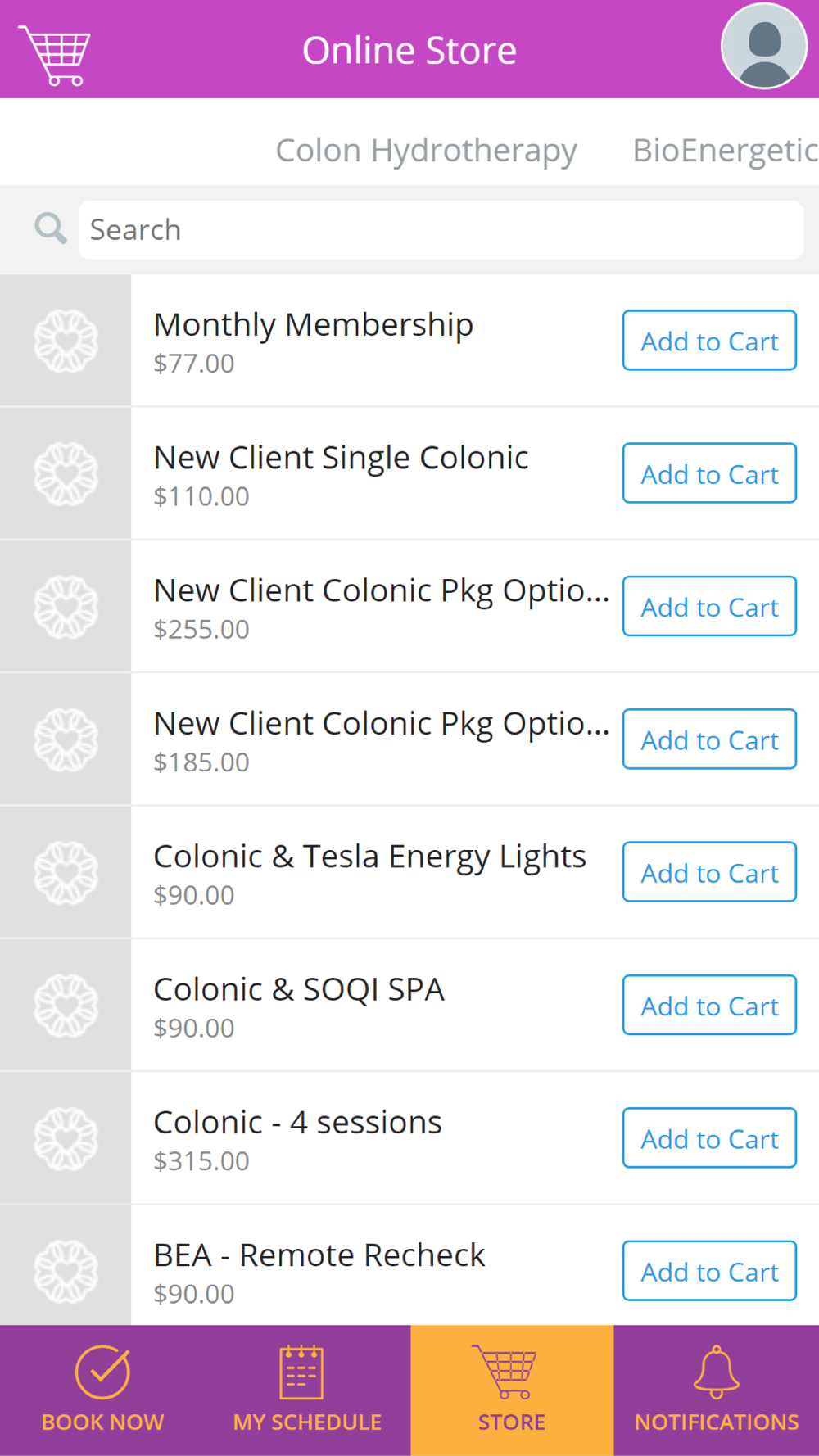Focus the Search input field
The height and width of the screenshot is (1456, 819).
pyautogui.click(x=441, y=230)
